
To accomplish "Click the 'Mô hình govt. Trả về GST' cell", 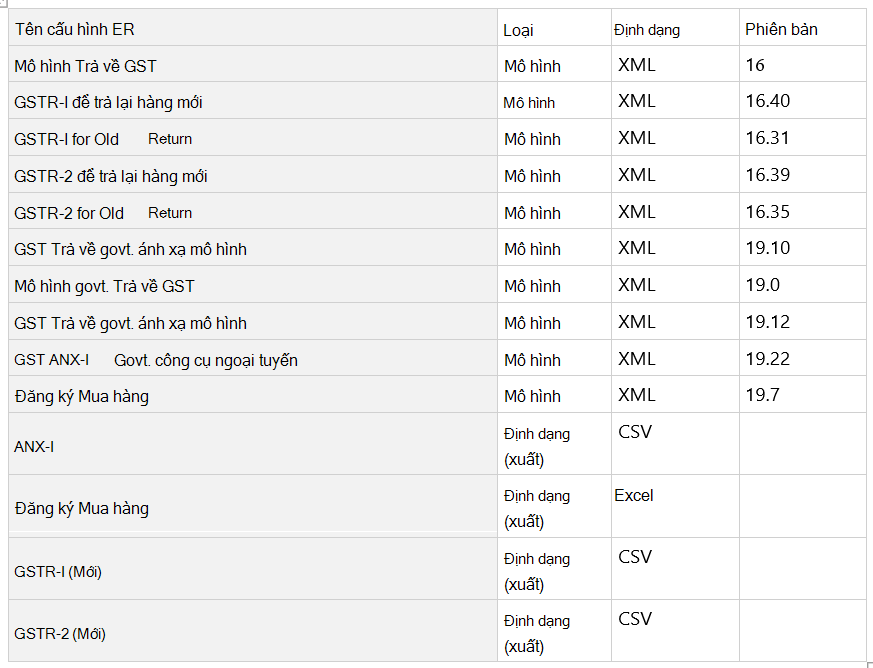I will pos(253,284).
